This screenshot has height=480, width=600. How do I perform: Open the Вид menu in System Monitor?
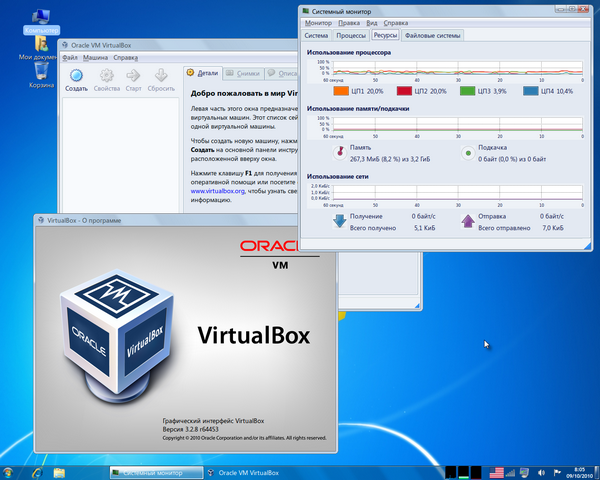coord(372,23)
